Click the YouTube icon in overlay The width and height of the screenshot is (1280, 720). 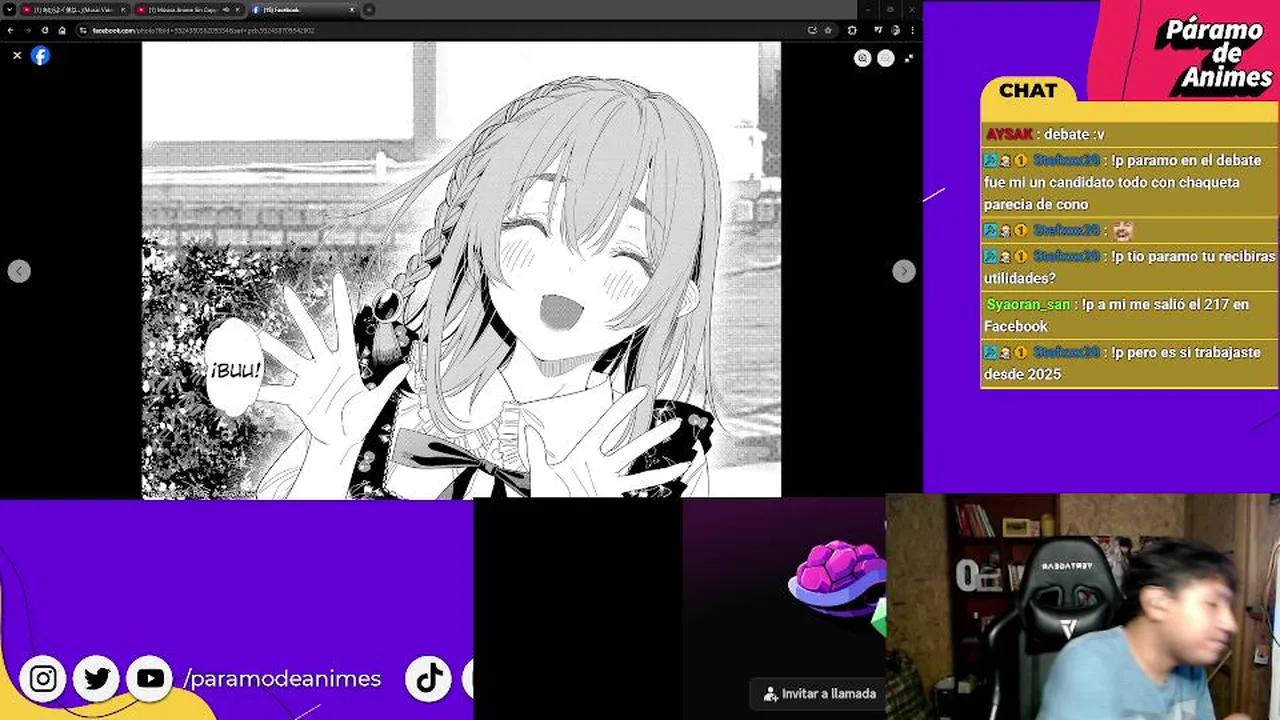(x=150, y=679)
